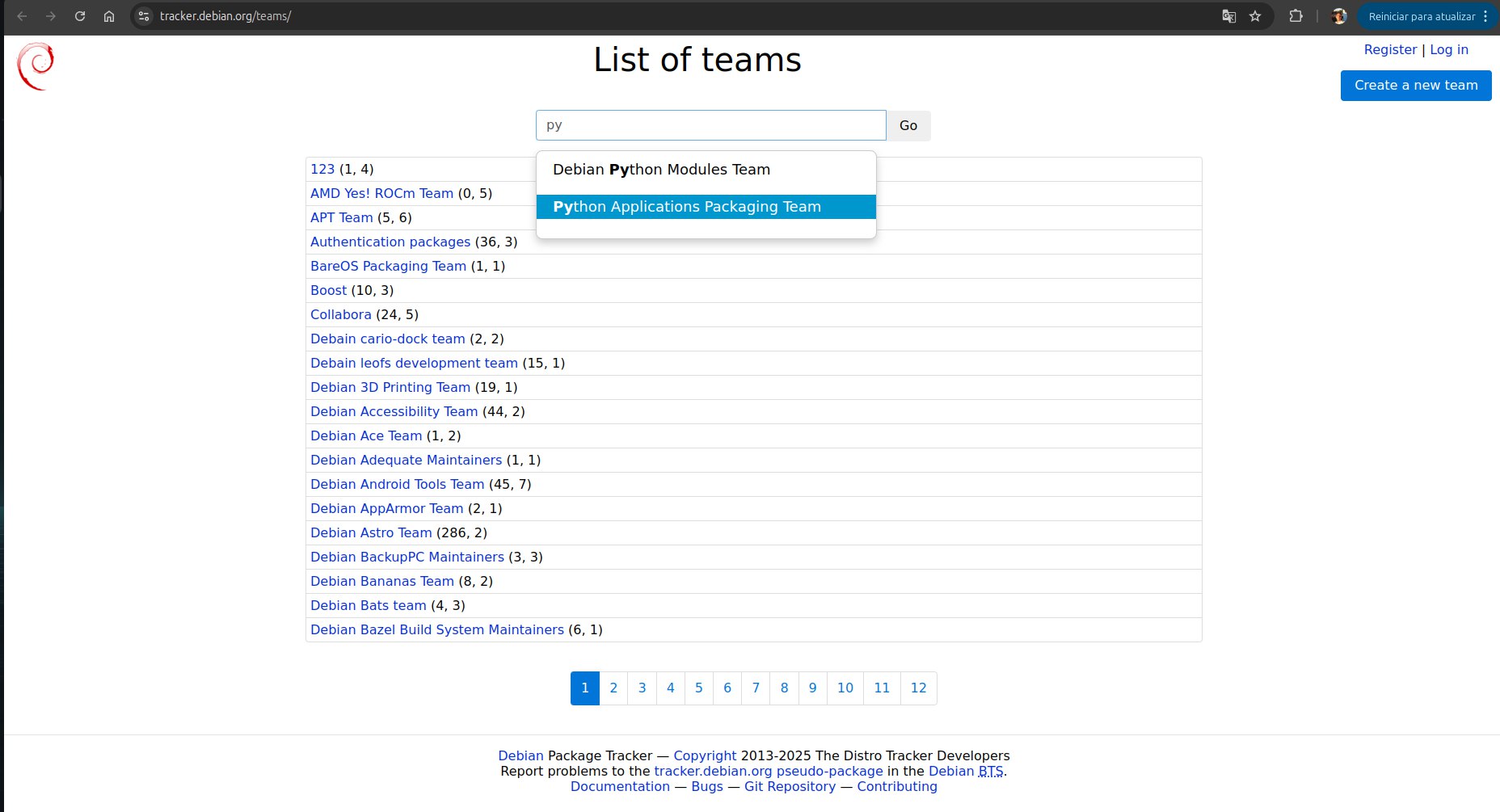This screenshot has height=812, width=1500.
Task: Open the browser home icon
Action: point(109,16)
